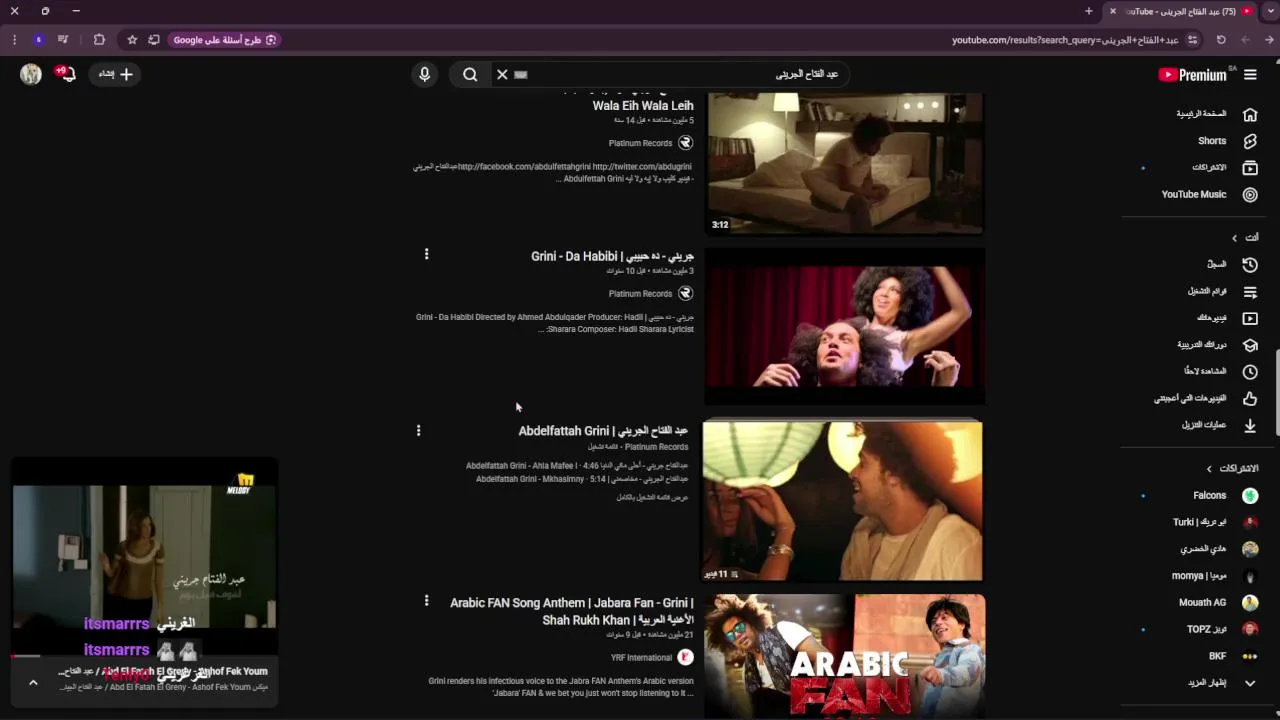Click the Arabic FAN video thumbnail

[845, 656]
